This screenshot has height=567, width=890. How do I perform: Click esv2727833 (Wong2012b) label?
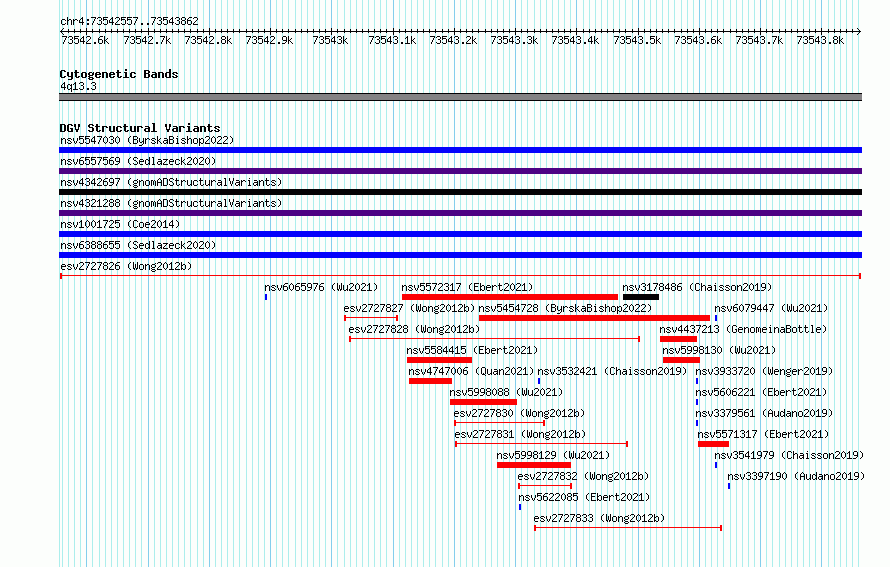[x=599, y=518]
